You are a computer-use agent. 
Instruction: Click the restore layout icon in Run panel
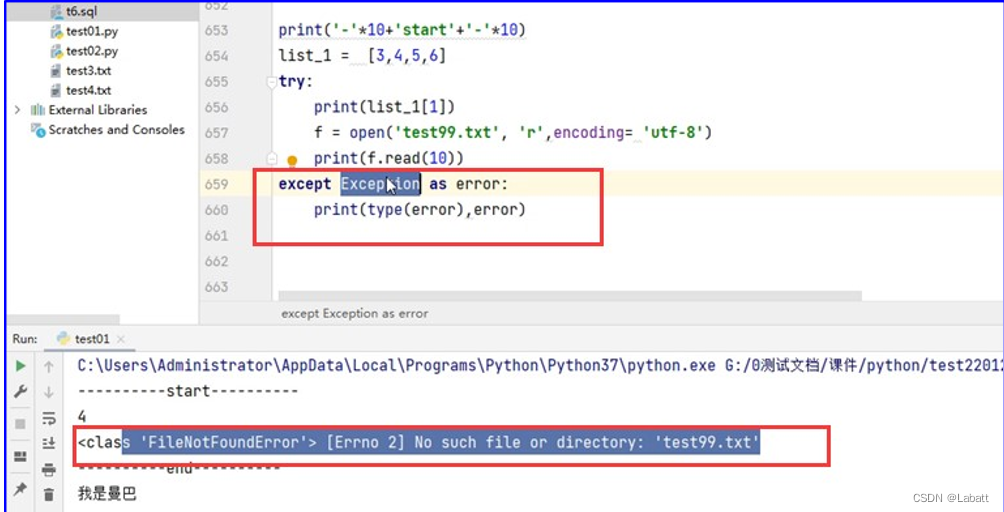(20, 456)
